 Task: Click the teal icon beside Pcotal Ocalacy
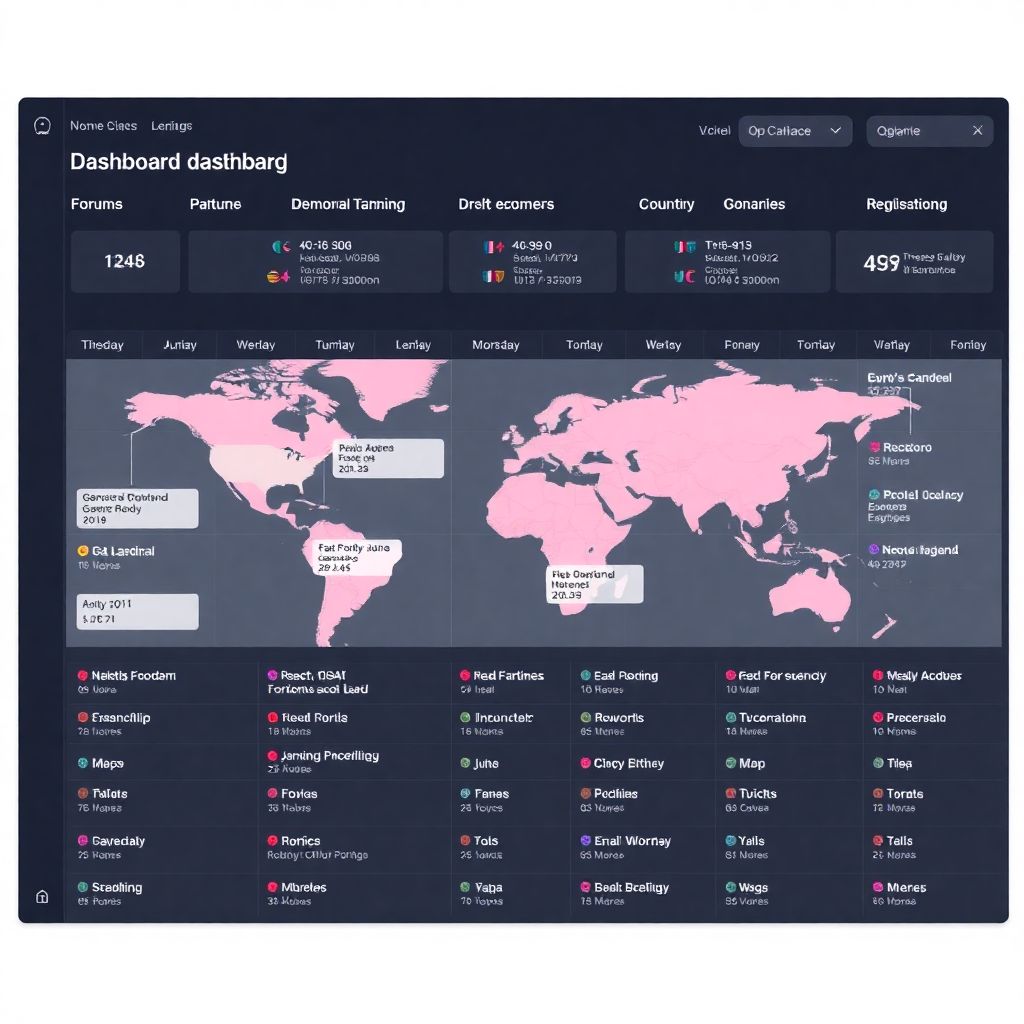click(x=875, y=495)
